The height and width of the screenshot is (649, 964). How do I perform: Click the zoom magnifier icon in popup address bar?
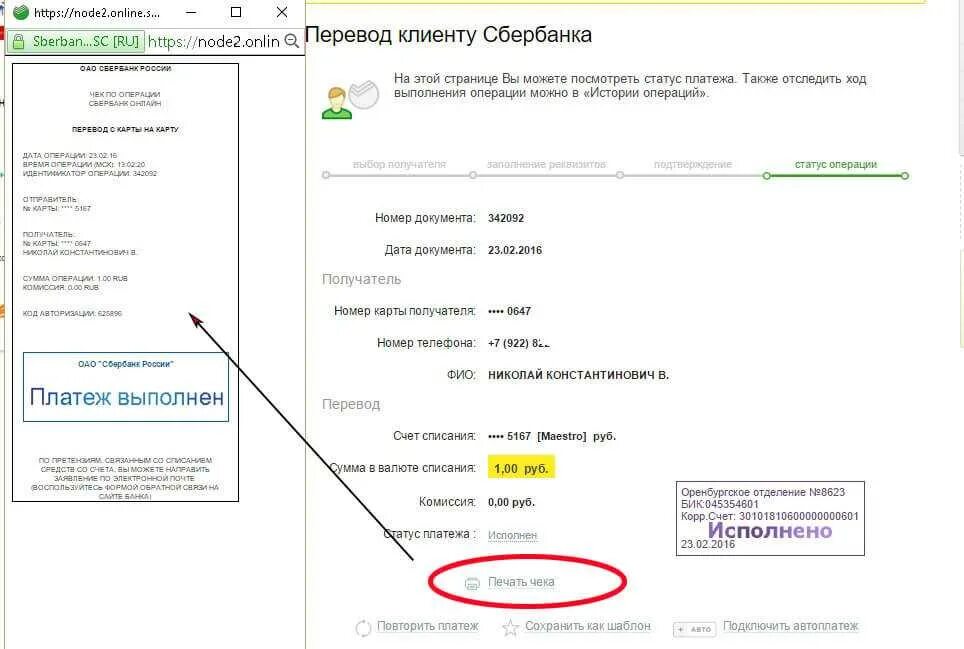[x=291, y=41]
